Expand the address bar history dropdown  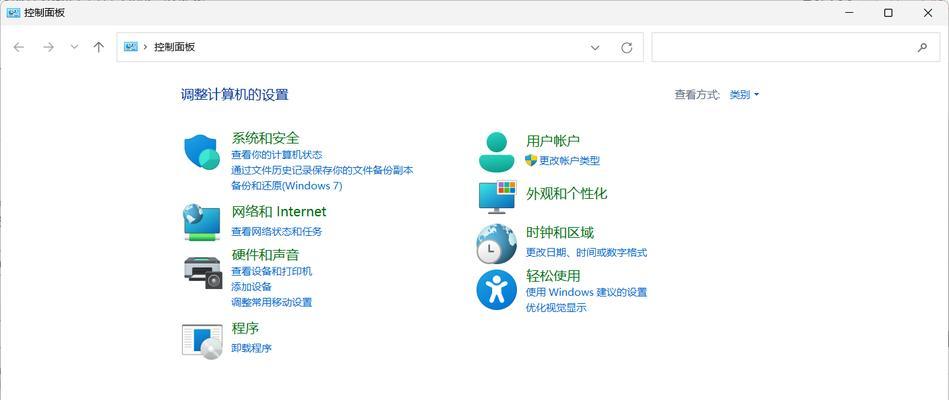[x=595, y=47]
